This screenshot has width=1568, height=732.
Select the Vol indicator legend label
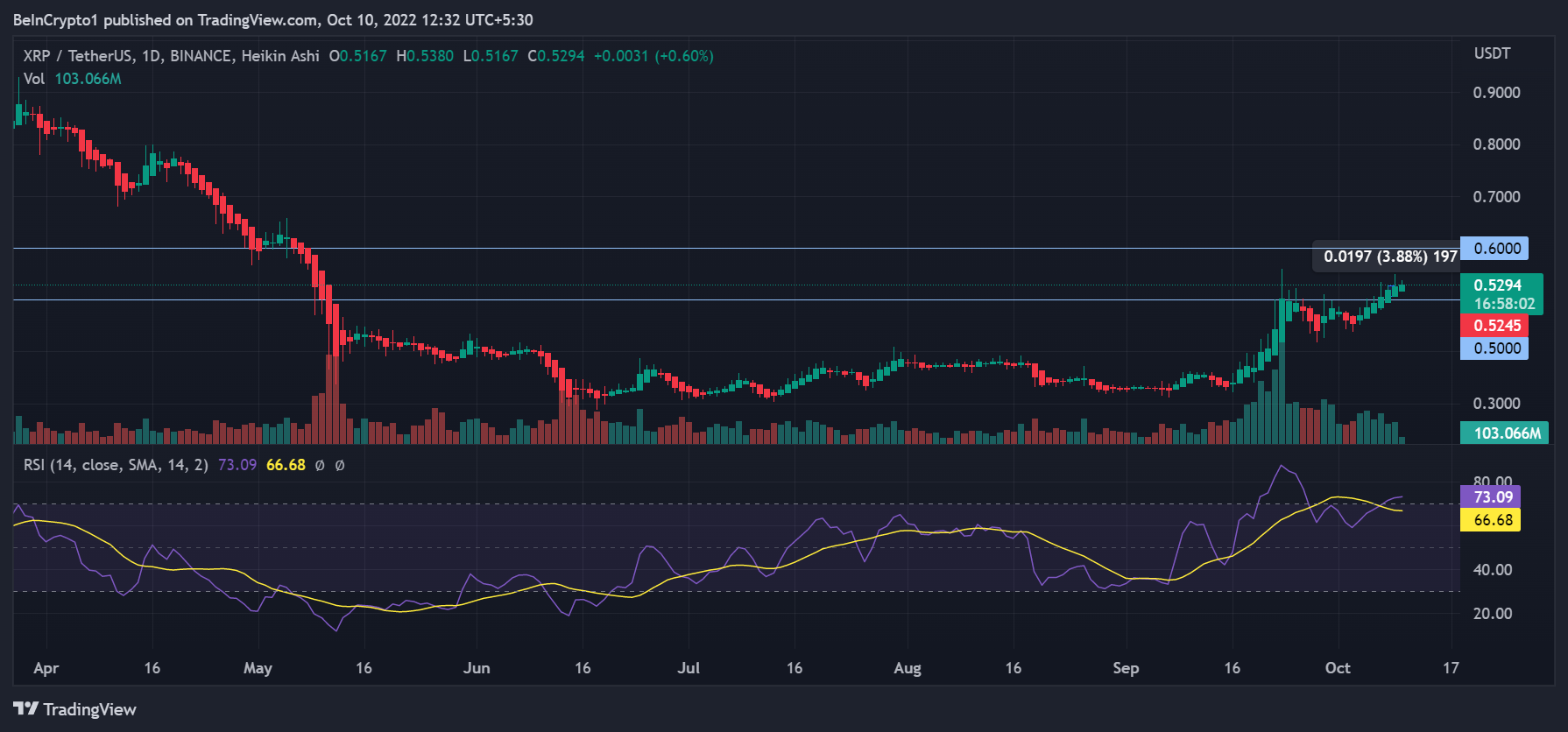[x=34, y=79]
